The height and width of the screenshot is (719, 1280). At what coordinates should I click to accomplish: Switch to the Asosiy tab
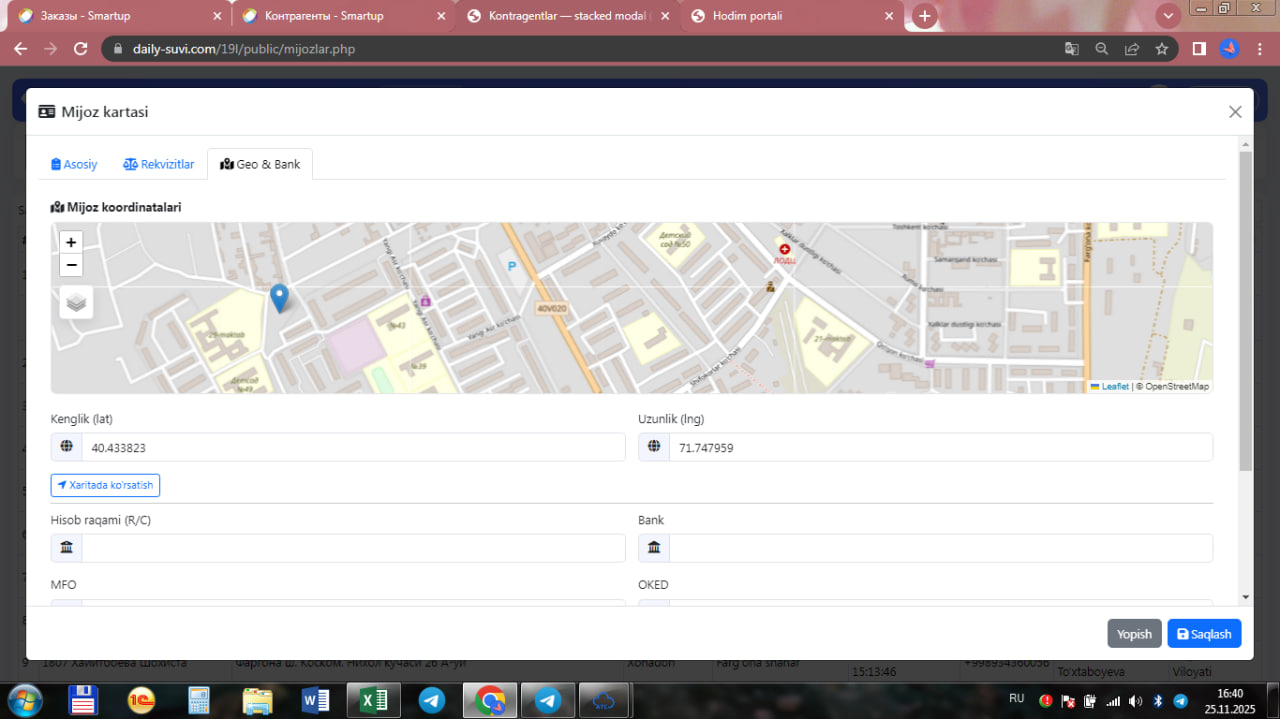coord(74,164)
